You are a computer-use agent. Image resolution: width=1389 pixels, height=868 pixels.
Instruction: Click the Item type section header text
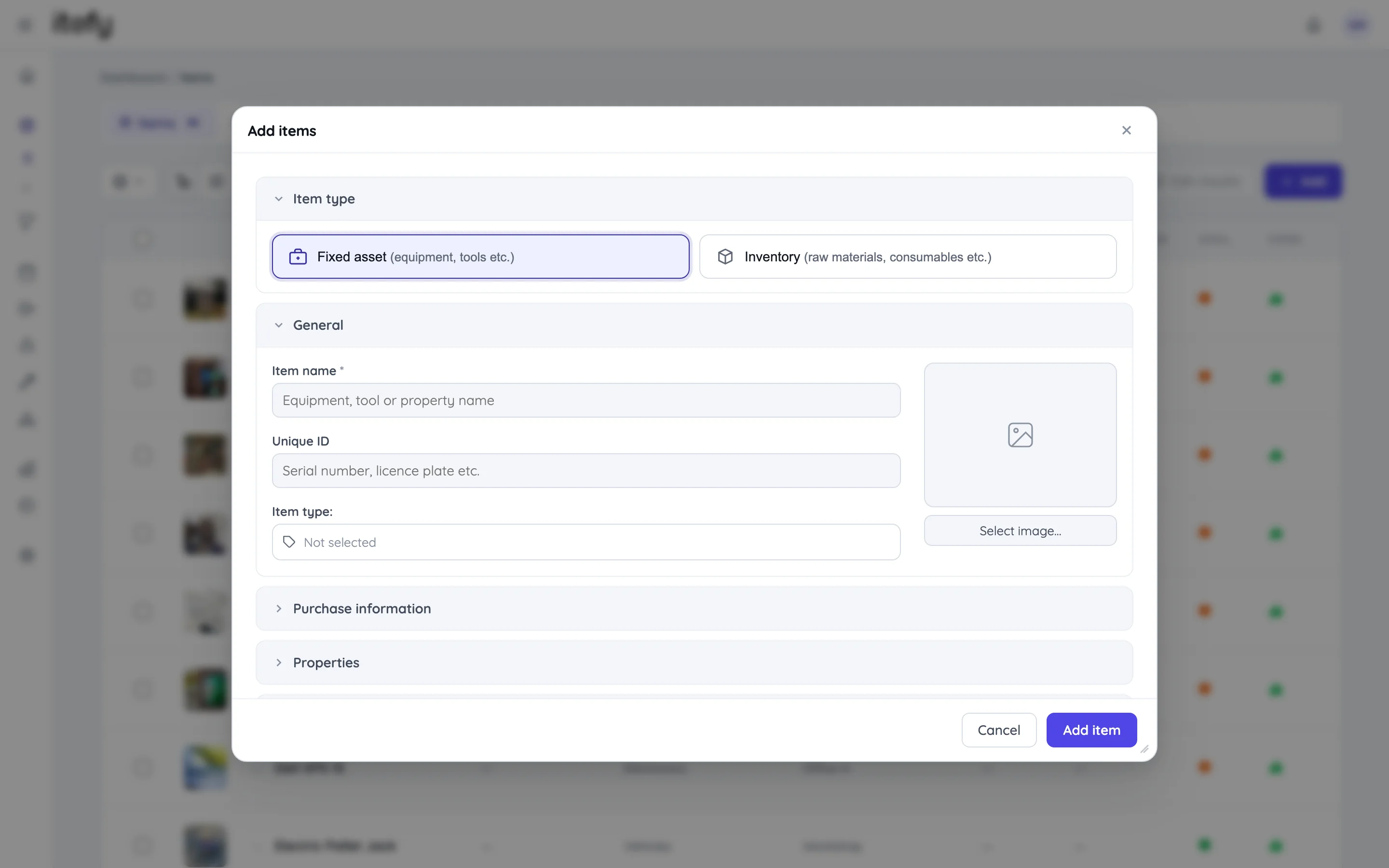[324, 199]
